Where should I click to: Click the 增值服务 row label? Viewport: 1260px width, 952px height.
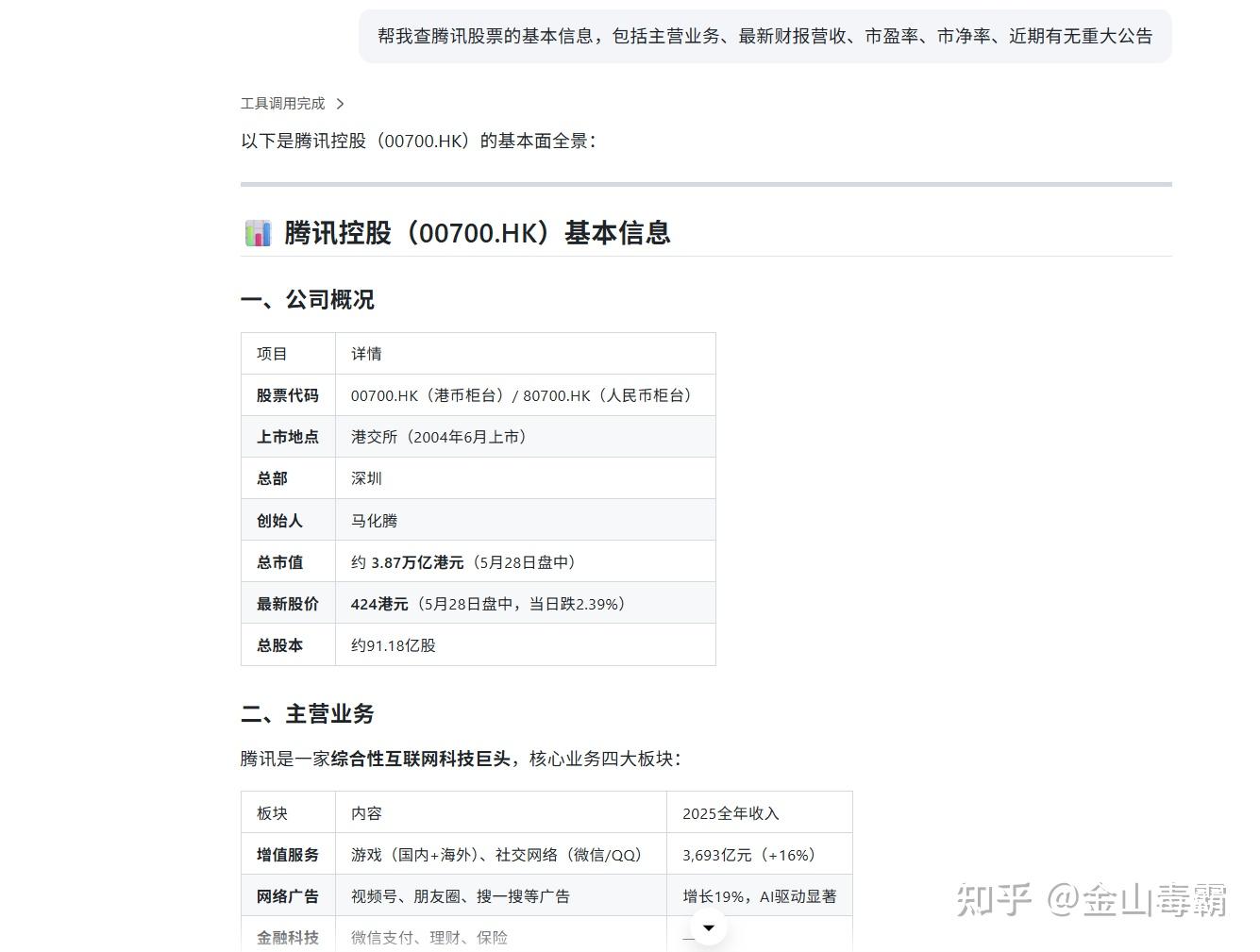pos(288,855)
